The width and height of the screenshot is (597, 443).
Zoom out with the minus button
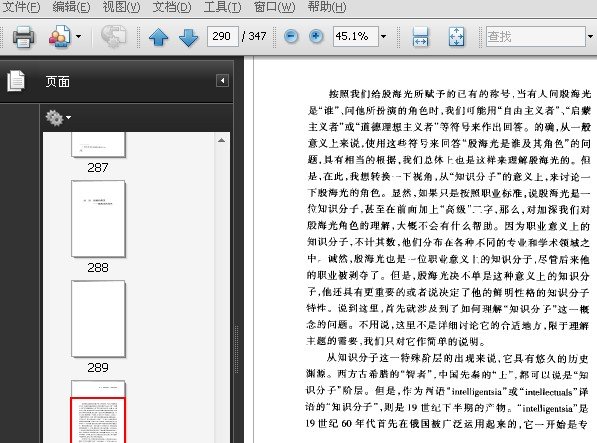[x=291, y=37]
